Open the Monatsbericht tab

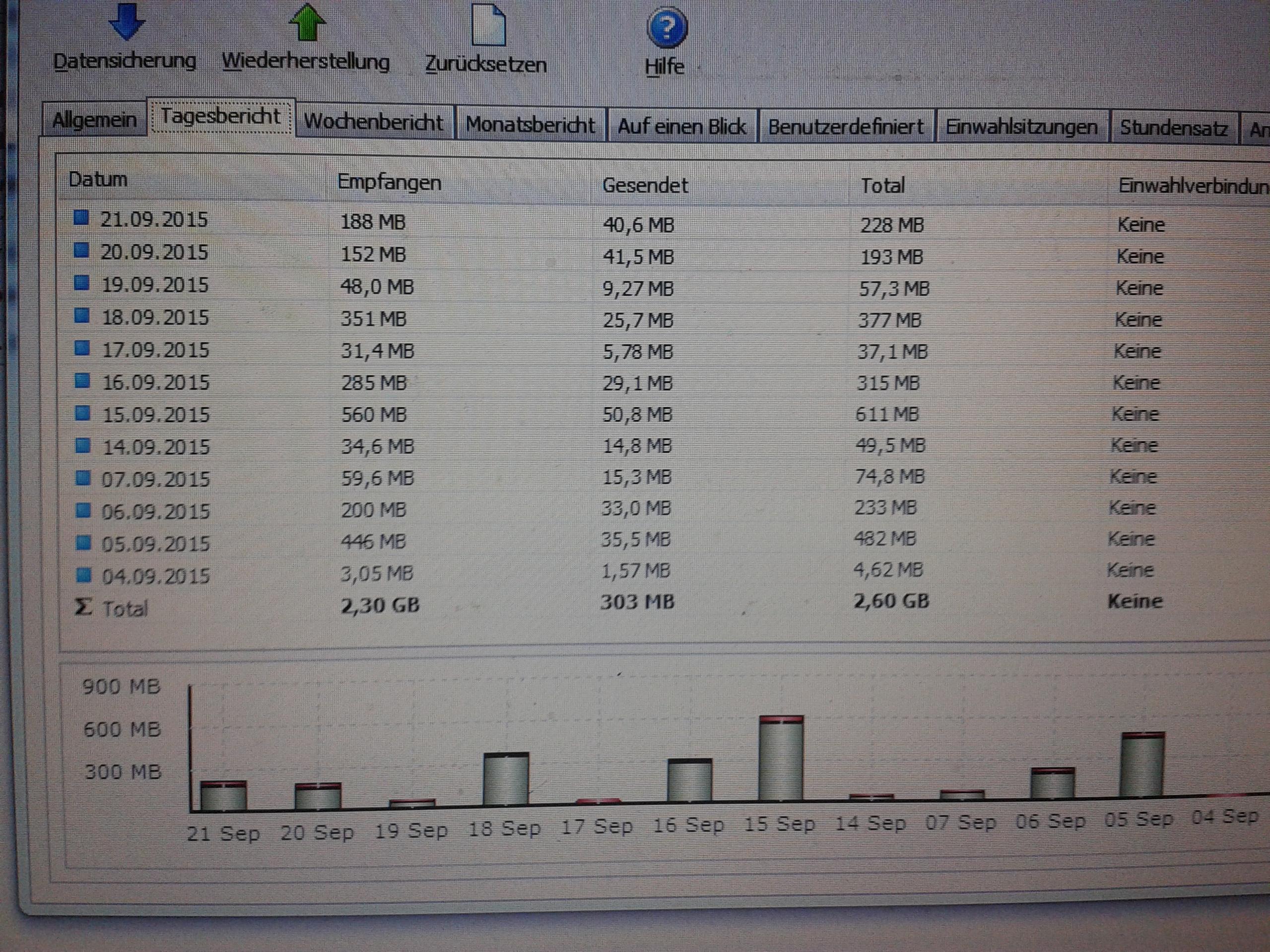click(530, 125)
